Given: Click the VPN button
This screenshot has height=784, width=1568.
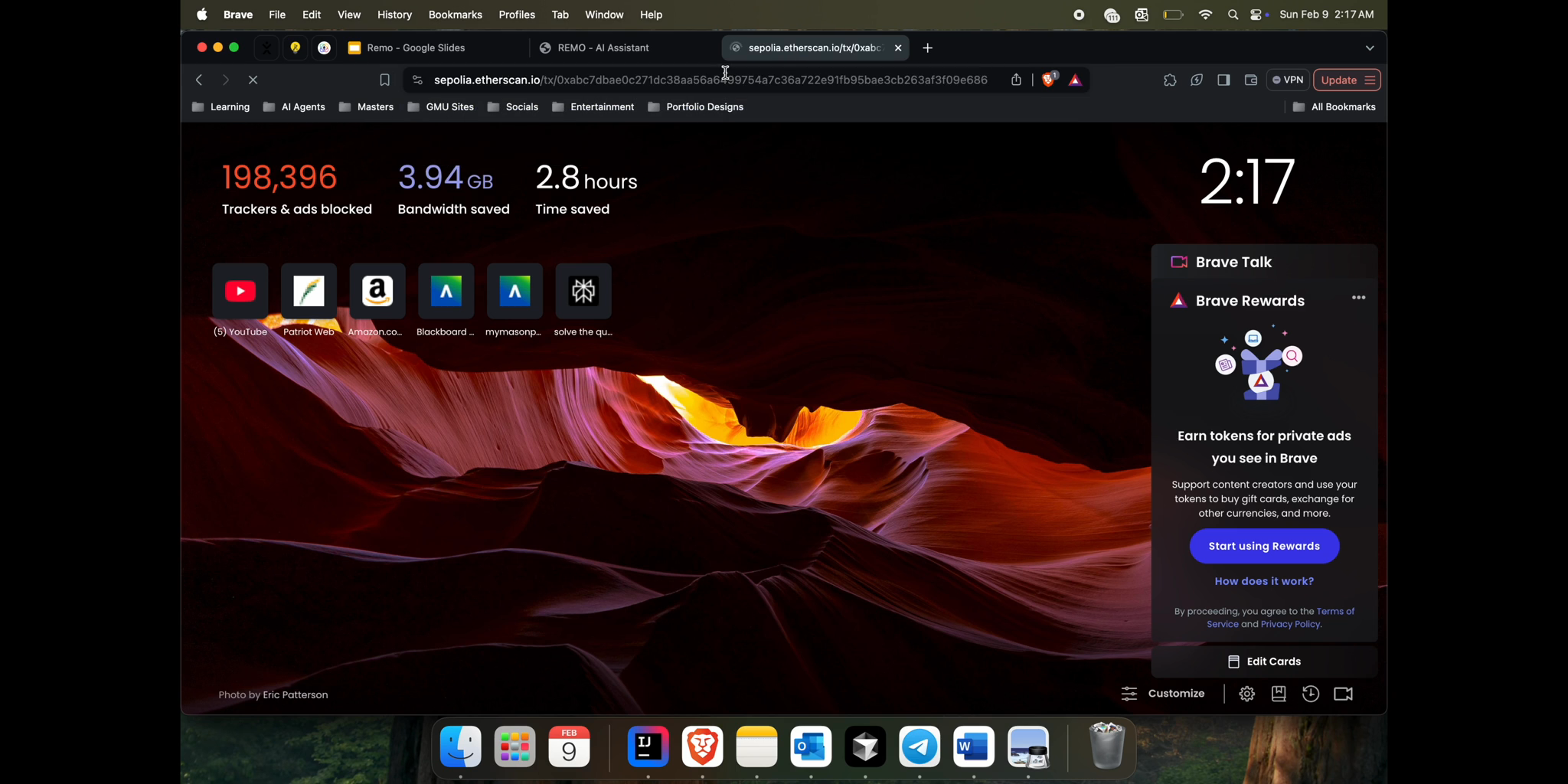Looking at the screenshot, I should coord(1288,80).
